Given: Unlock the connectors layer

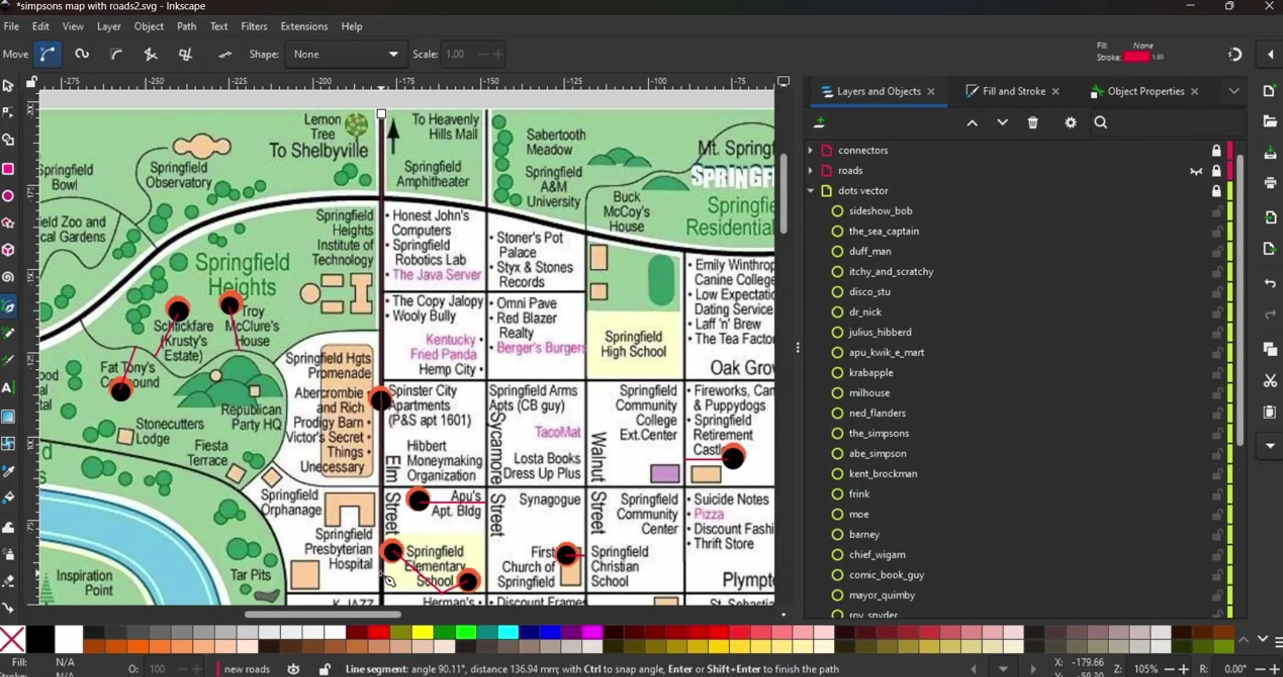Looking at the screenshot, I should coord(1216,150).
